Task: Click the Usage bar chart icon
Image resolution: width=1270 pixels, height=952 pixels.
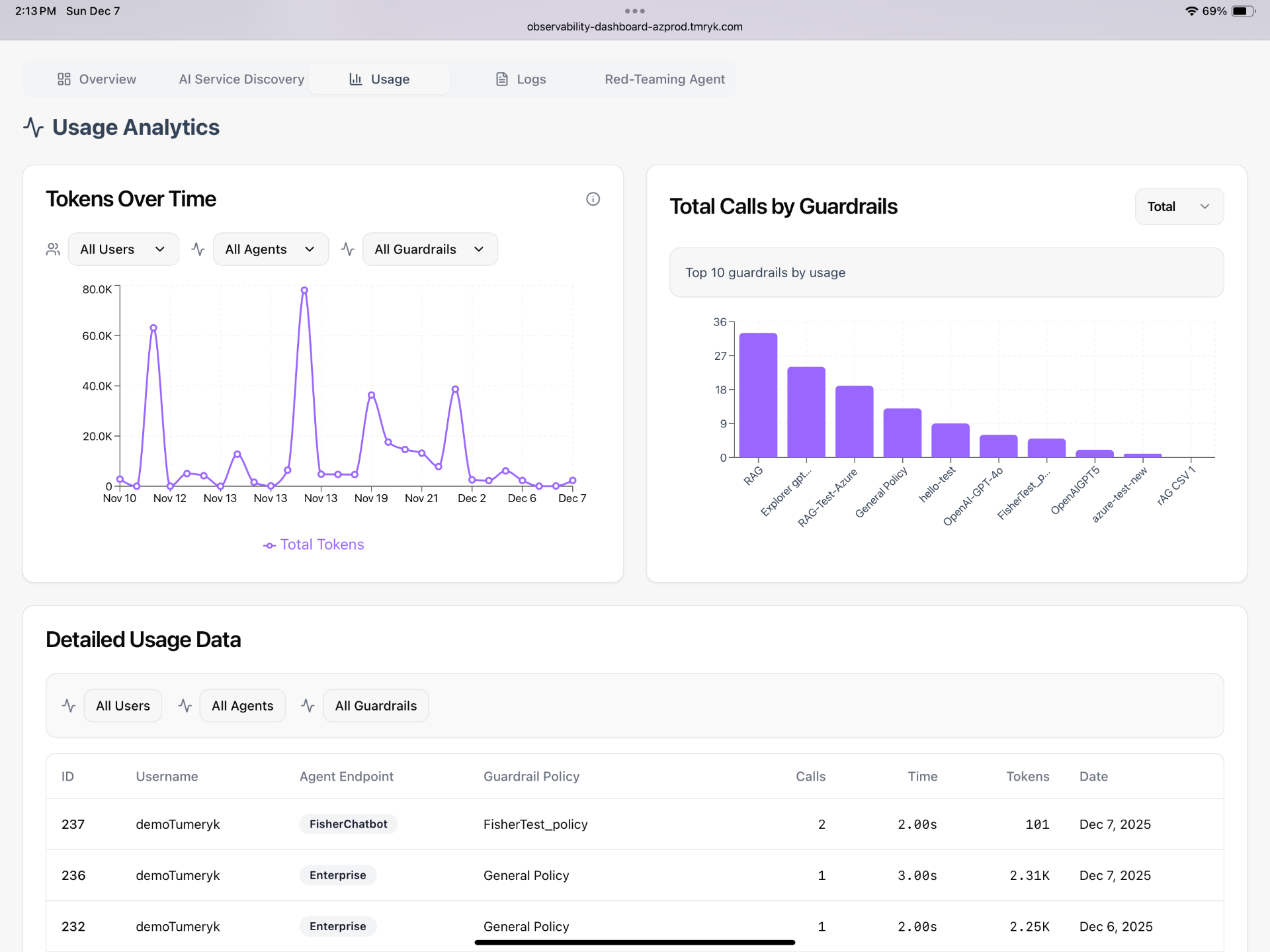Action: (356, 79)
